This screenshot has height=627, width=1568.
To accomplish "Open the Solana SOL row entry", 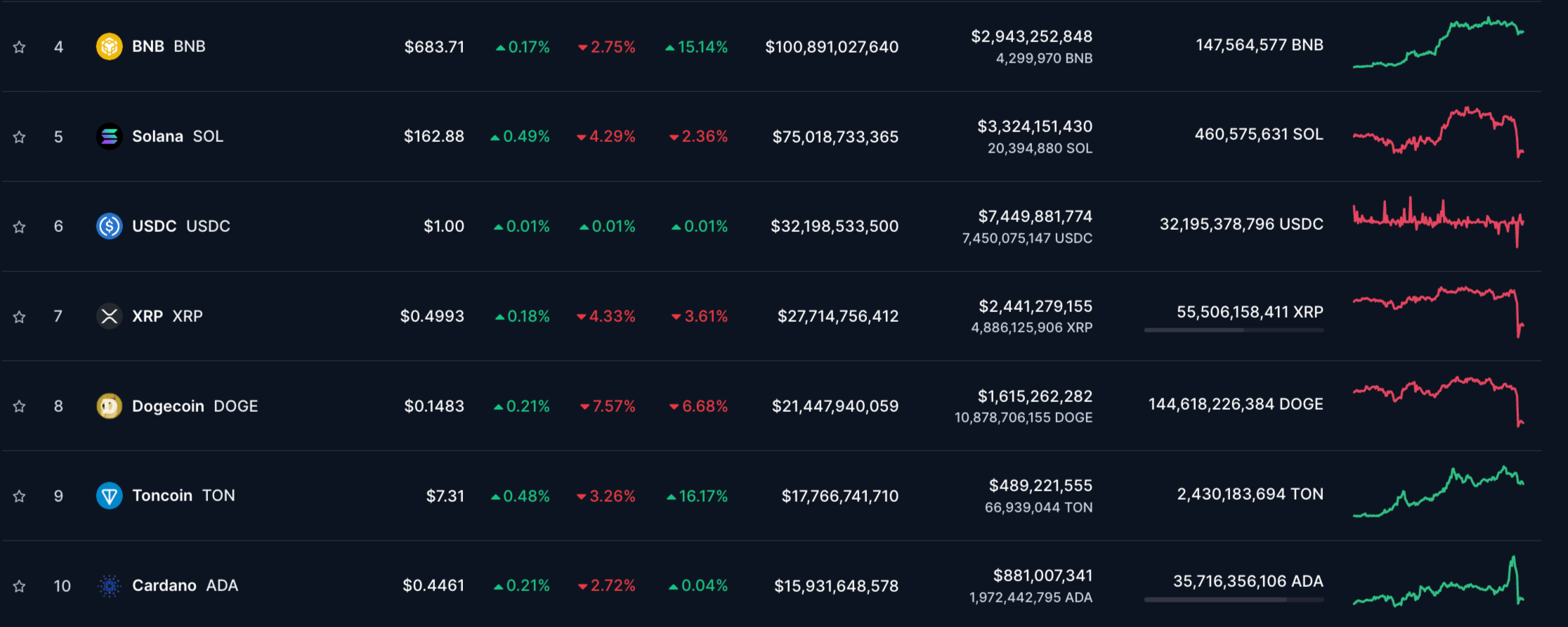I will (x=158, y=136).
